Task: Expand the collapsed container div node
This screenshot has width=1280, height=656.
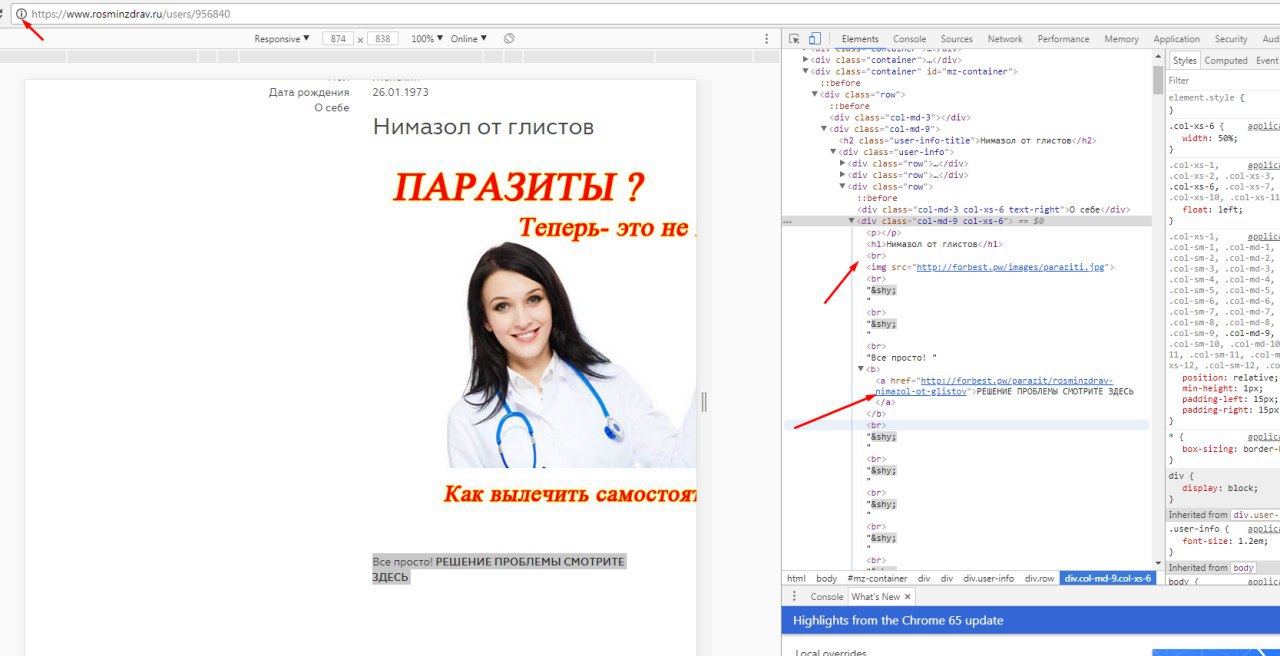Action: pos(806,60)
